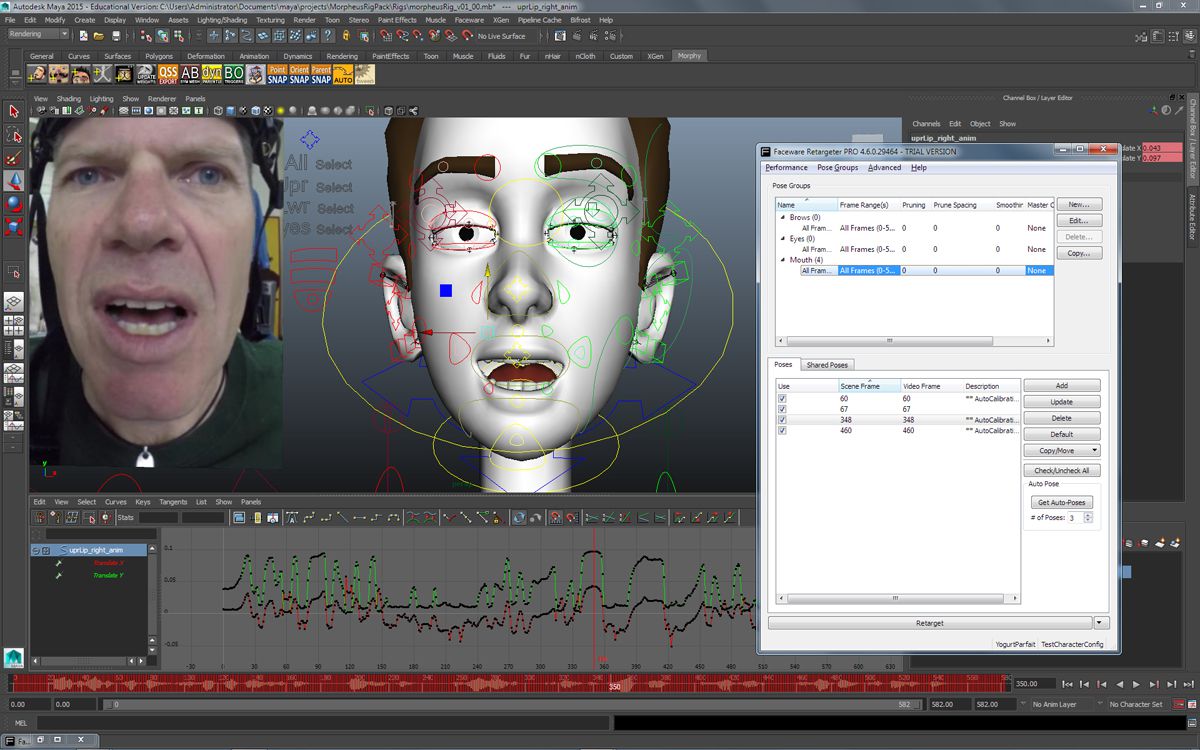Click the Get Auto-Poses button
The width and height of the screenshot is (1200, 750).
click(x=1062, y=502)
